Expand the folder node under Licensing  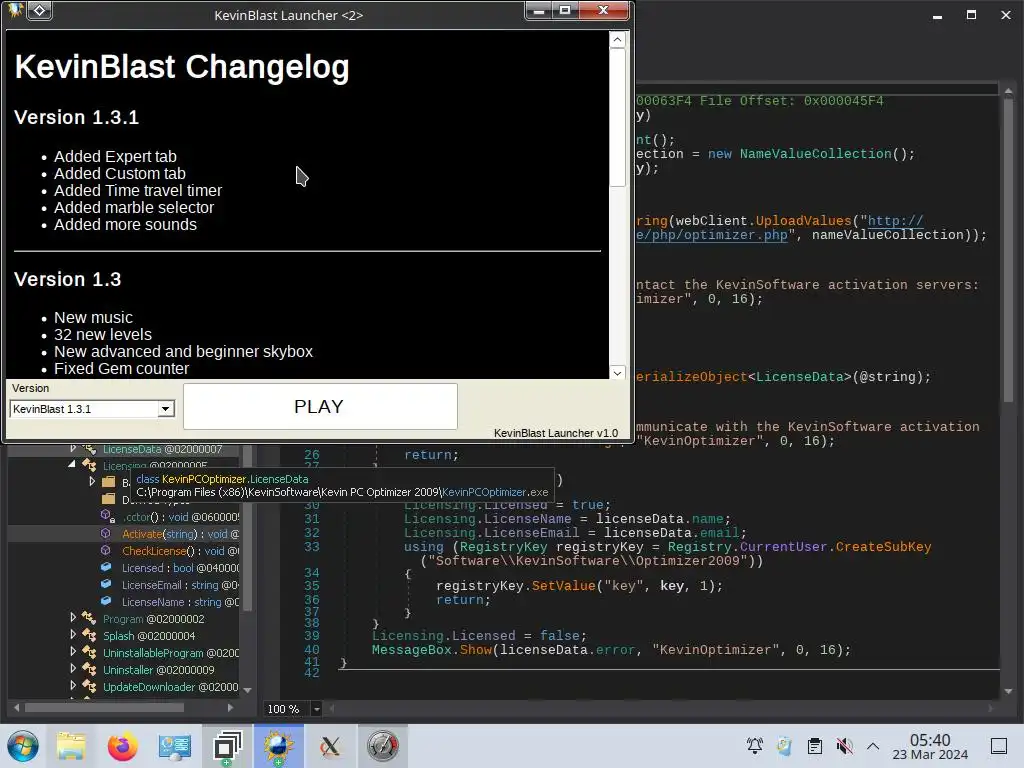click(92, 481)
